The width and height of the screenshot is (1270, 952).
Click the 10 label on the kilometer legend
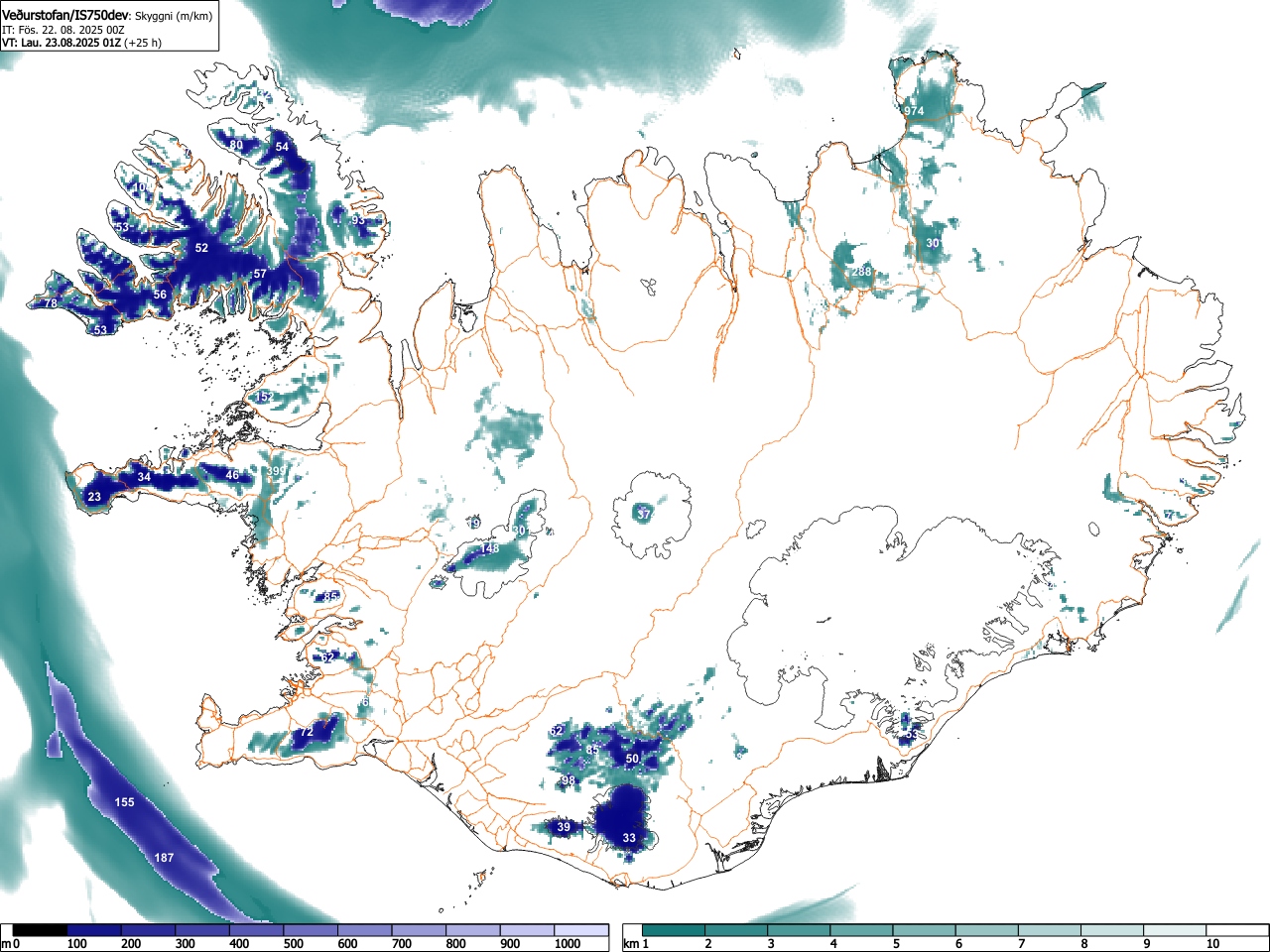click(1212, 944)
